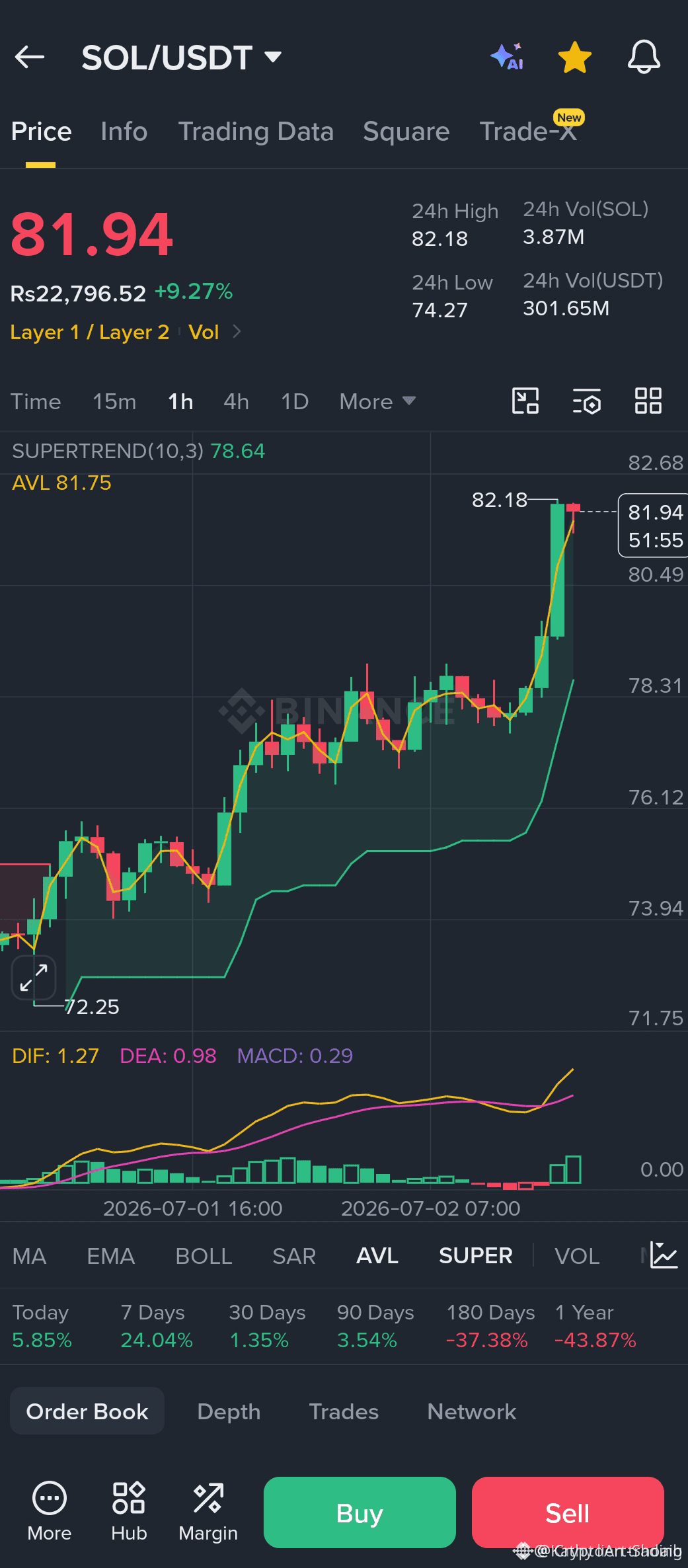Switch to the Depth tab

[x=229, y=1411]
